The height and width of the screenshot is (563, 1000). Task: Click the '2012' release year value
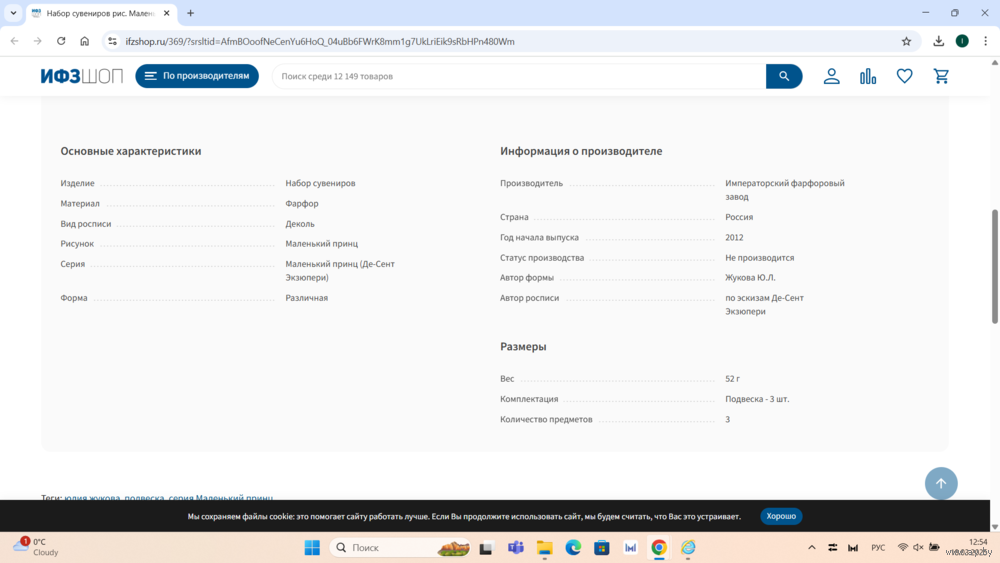click(734, 237)
